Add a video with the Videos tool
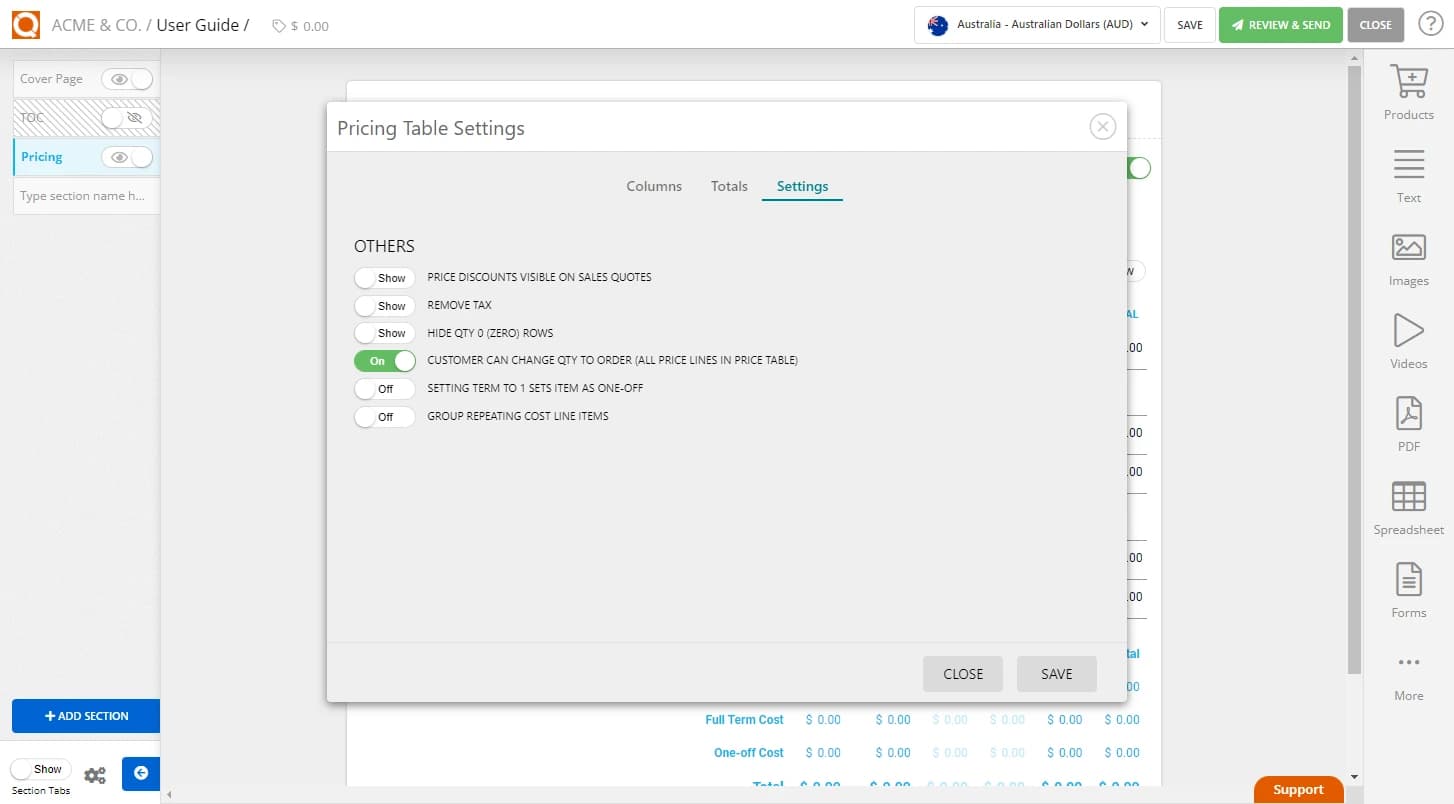Image resolution: width=1454 pixels, height=804 pixels. [x=1408, y=340]
